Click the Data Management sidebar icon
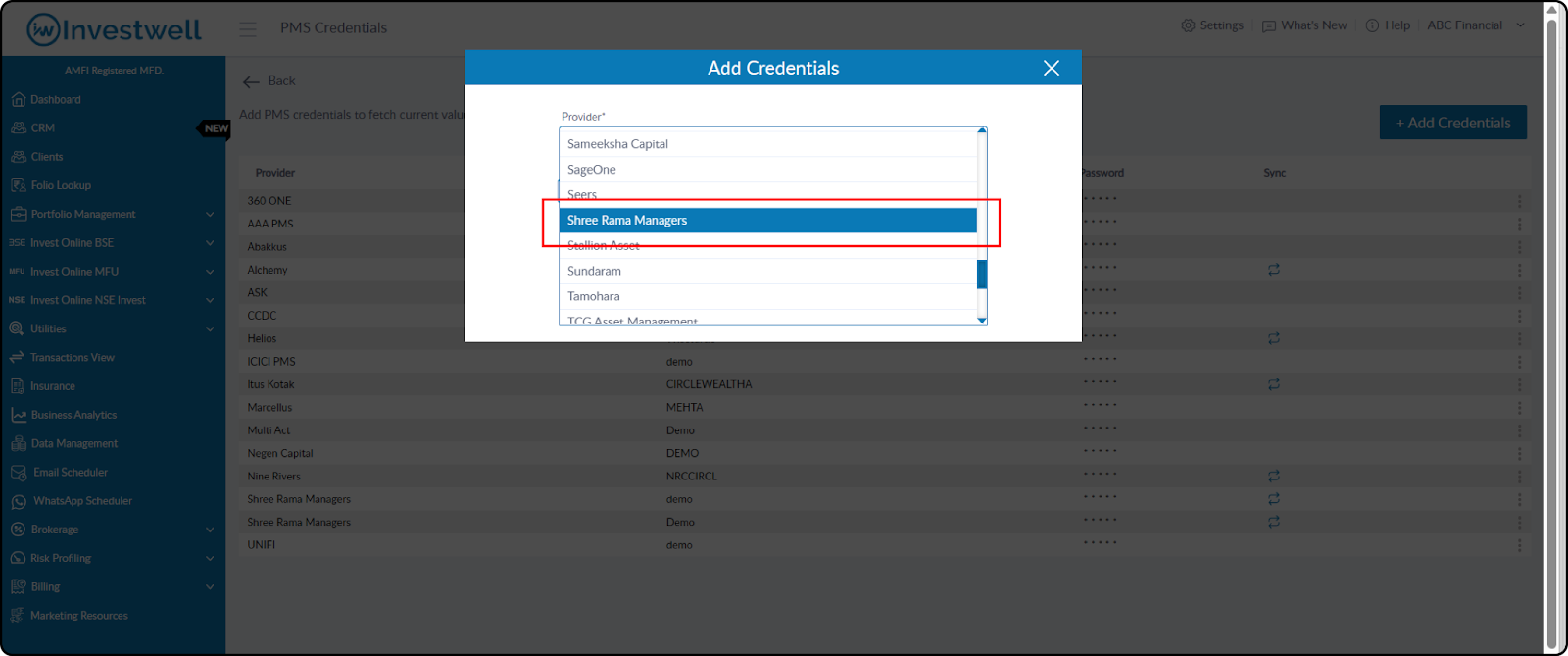 pyautogui.click(x=18, y=443)
